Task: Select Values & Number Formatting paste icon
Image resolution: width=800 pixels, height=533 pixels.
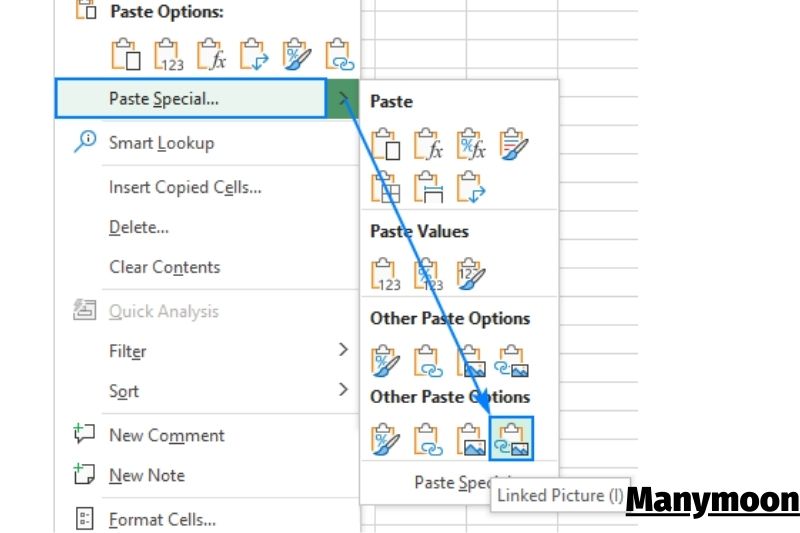Action: tap(427, 274)
